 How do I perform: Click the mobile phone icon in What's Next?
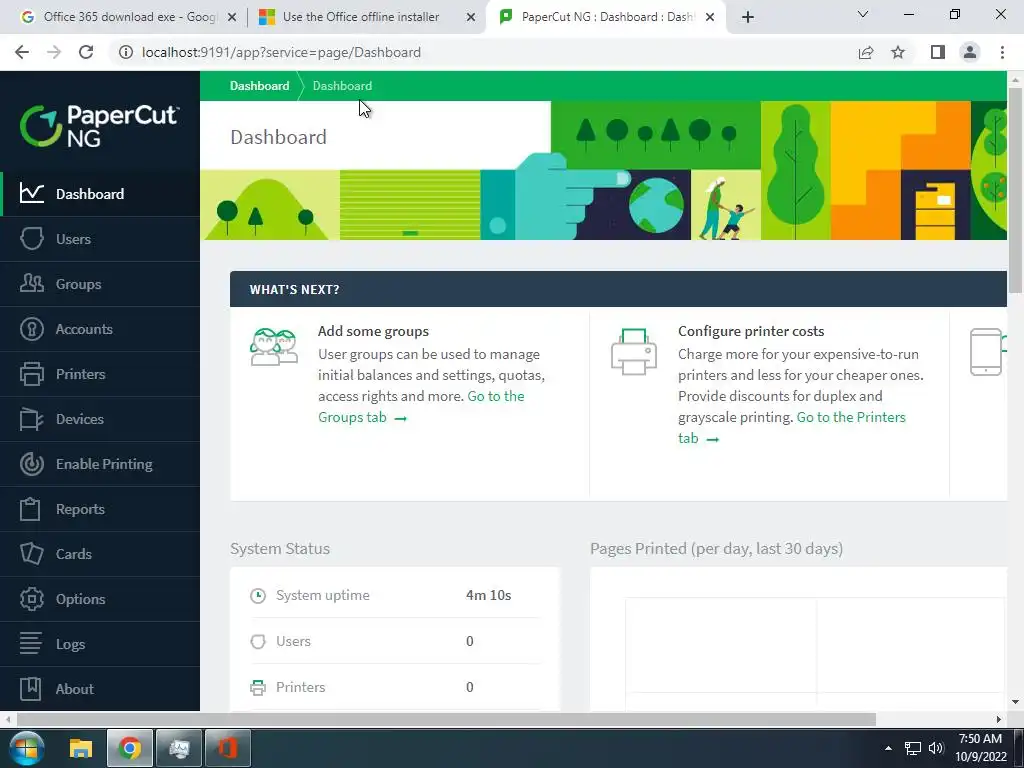pyautogui.click(x=986, y=351)
